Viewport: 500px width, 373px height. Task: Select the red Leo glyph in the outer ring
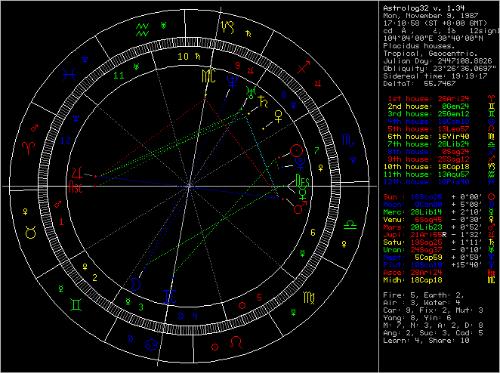click(x=236, y=342)
